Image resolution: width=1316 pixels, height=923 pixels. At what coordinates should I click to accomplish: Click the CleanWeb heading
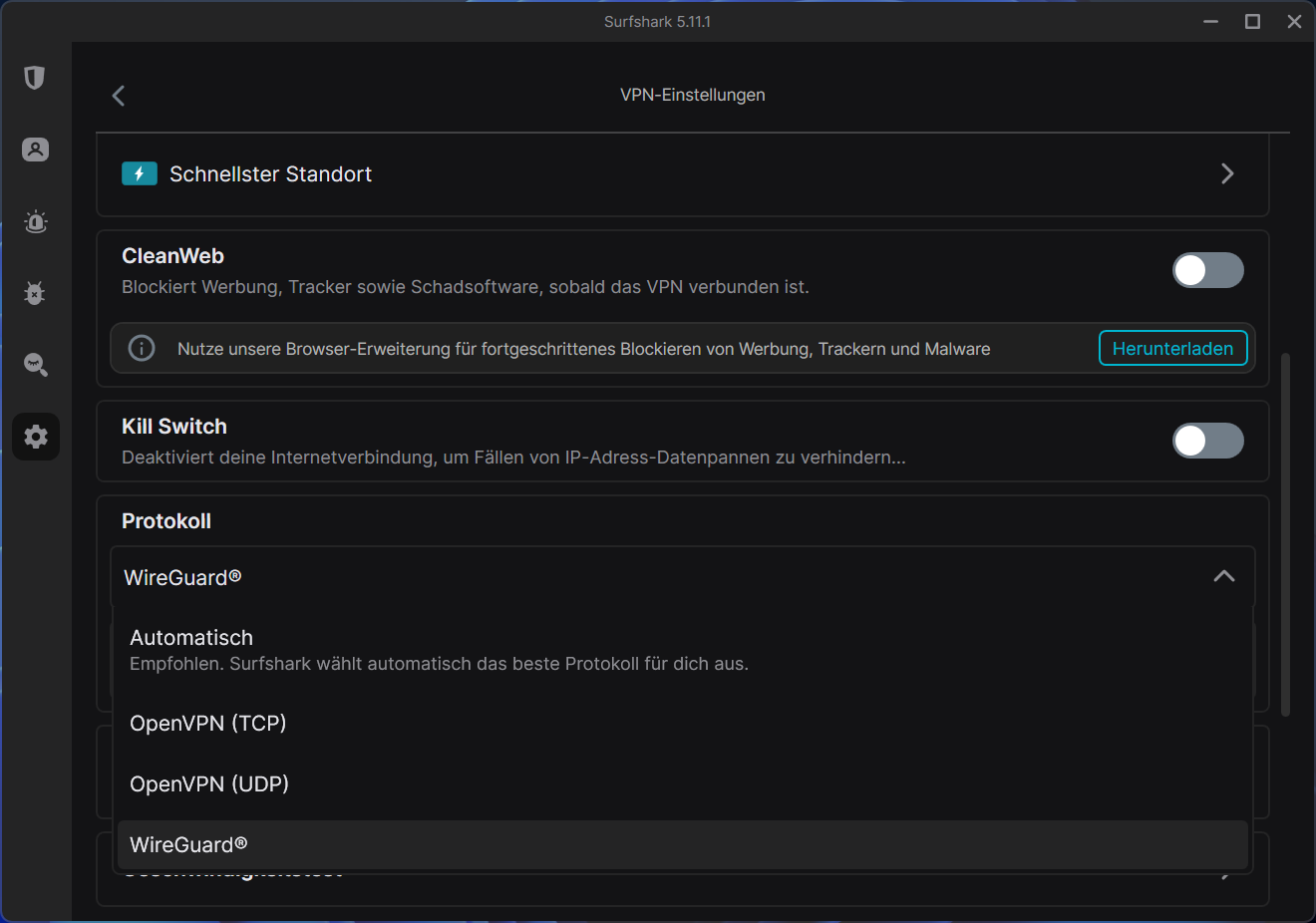172,256
